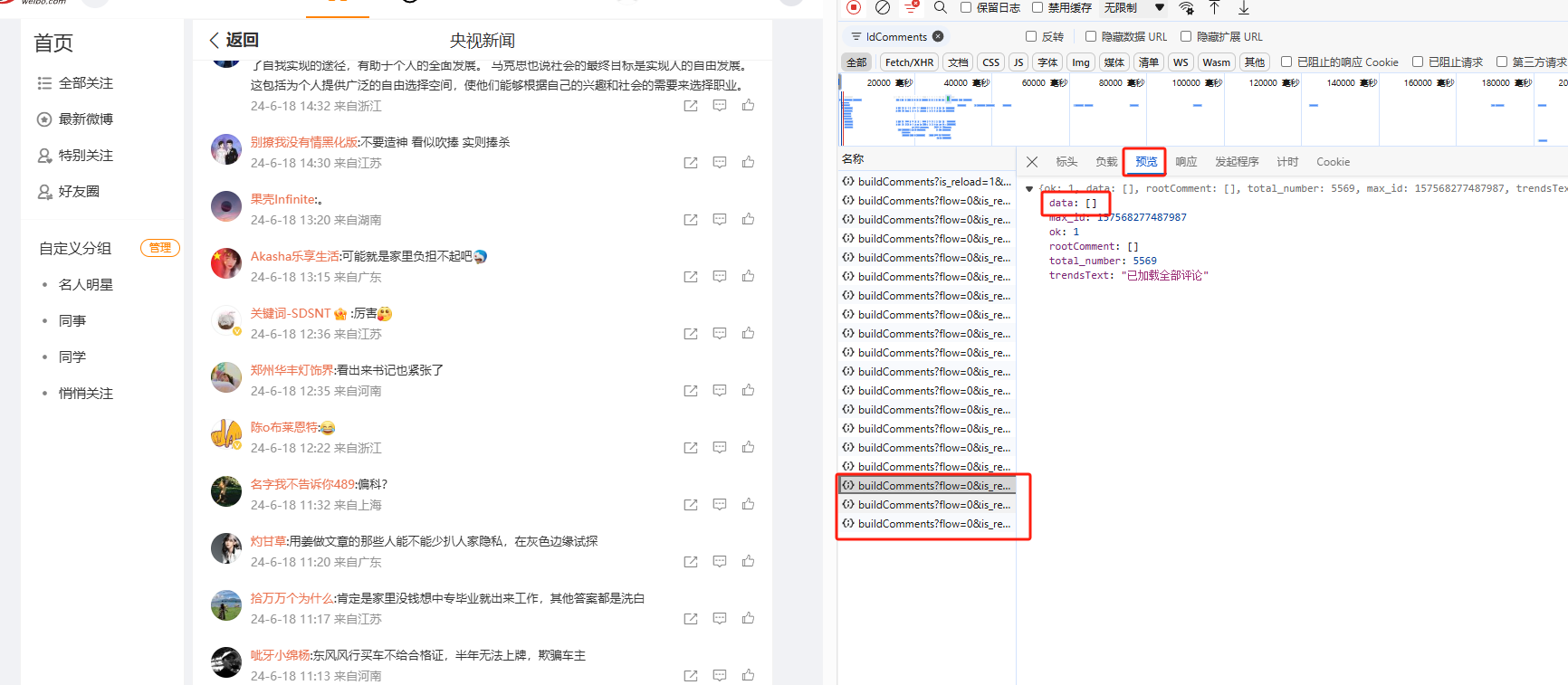
Task: Switch to 标头 headers tab
Action: (x=1066, y=162)
